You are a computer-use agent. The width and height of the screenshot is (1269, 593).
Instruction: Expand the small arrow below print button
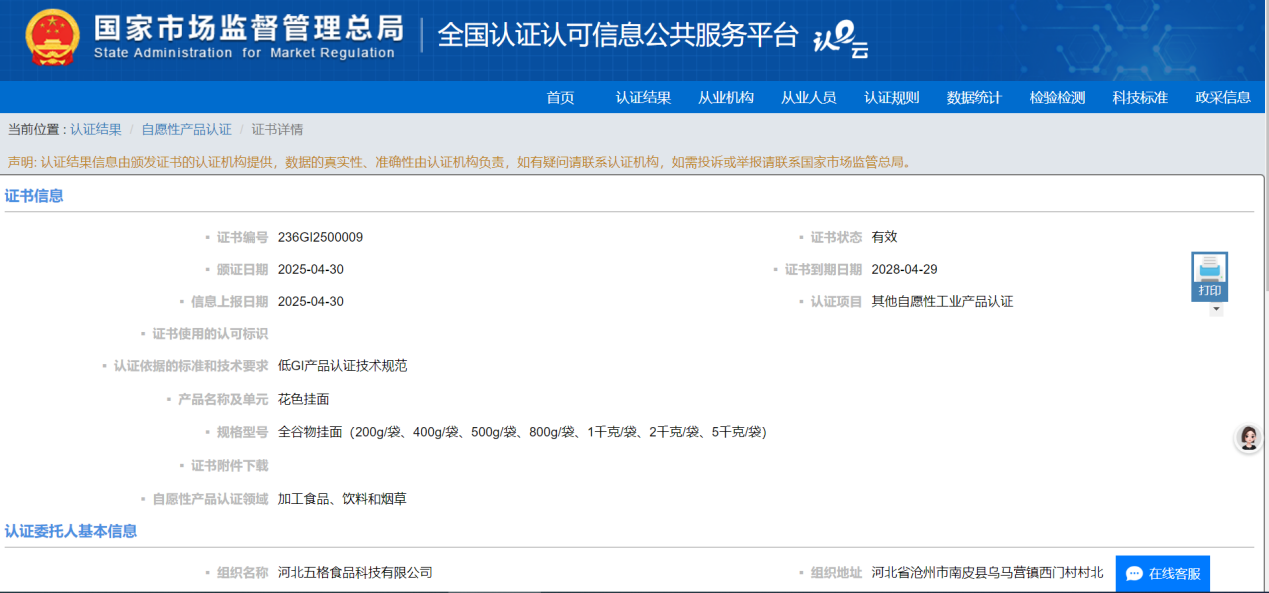click(x=1216, y=310)
